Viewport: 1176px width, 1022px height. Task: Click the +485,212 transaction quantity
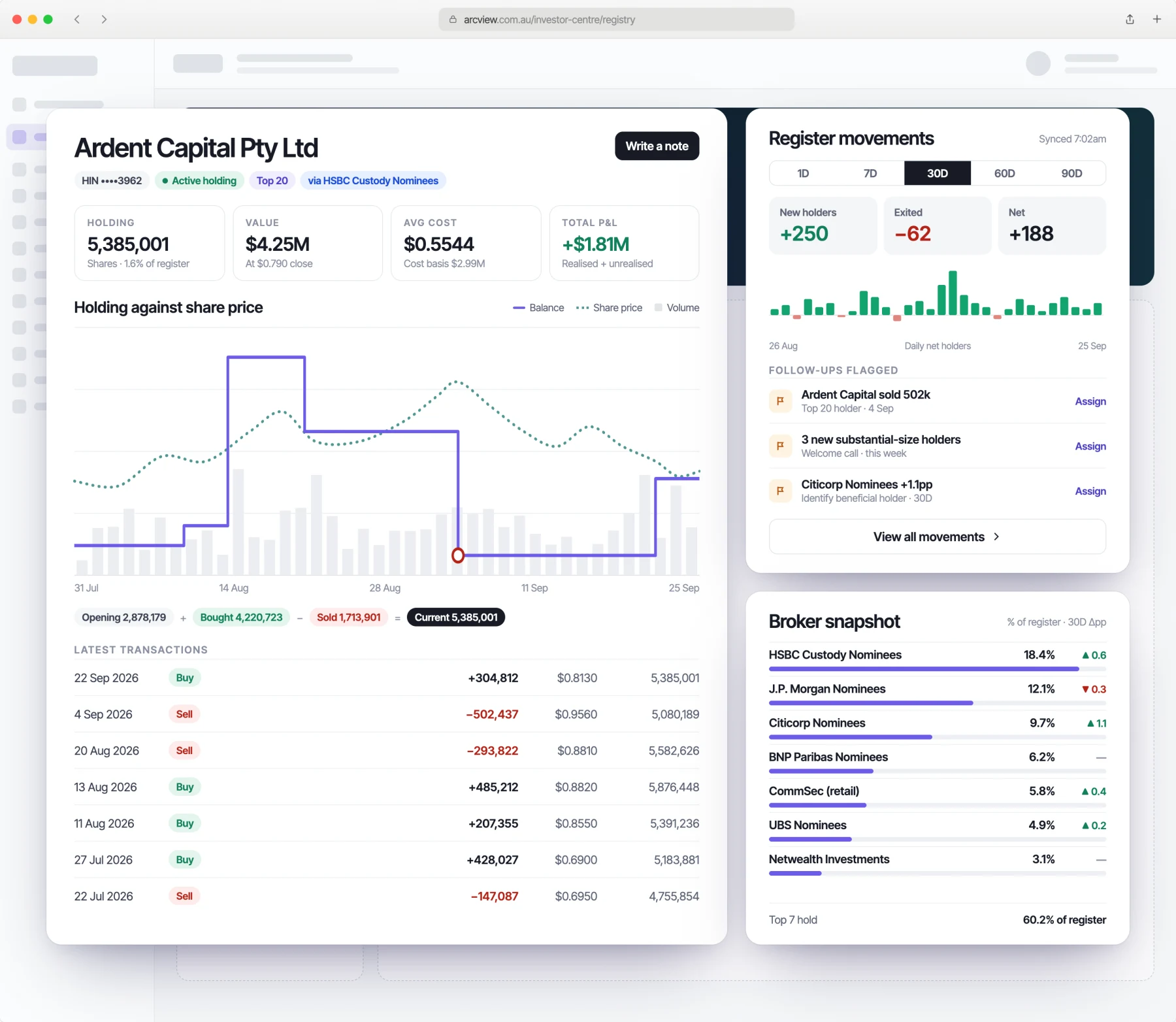point(493,787)
